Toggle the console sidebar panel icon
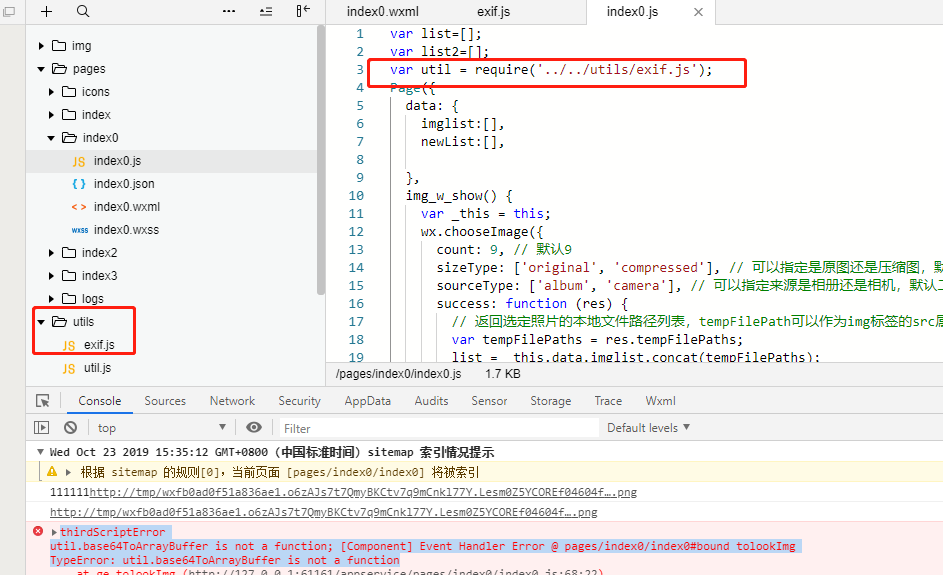The width and height of the screenshot is (943, 575). click(41, 428)
